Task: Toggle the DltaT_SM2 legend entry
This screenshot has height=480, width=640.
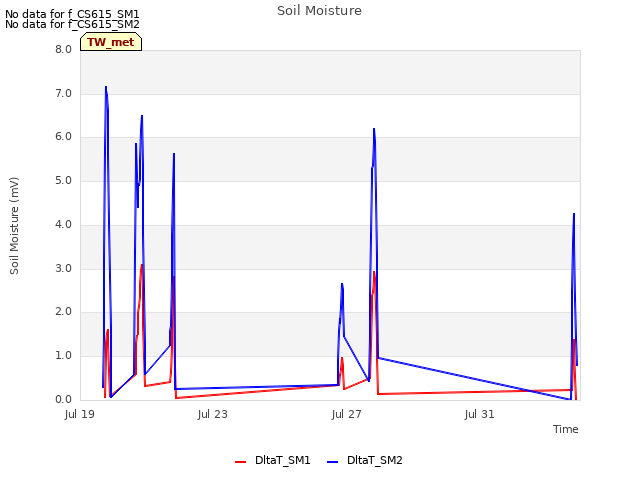Action: (x=365, y=460)
